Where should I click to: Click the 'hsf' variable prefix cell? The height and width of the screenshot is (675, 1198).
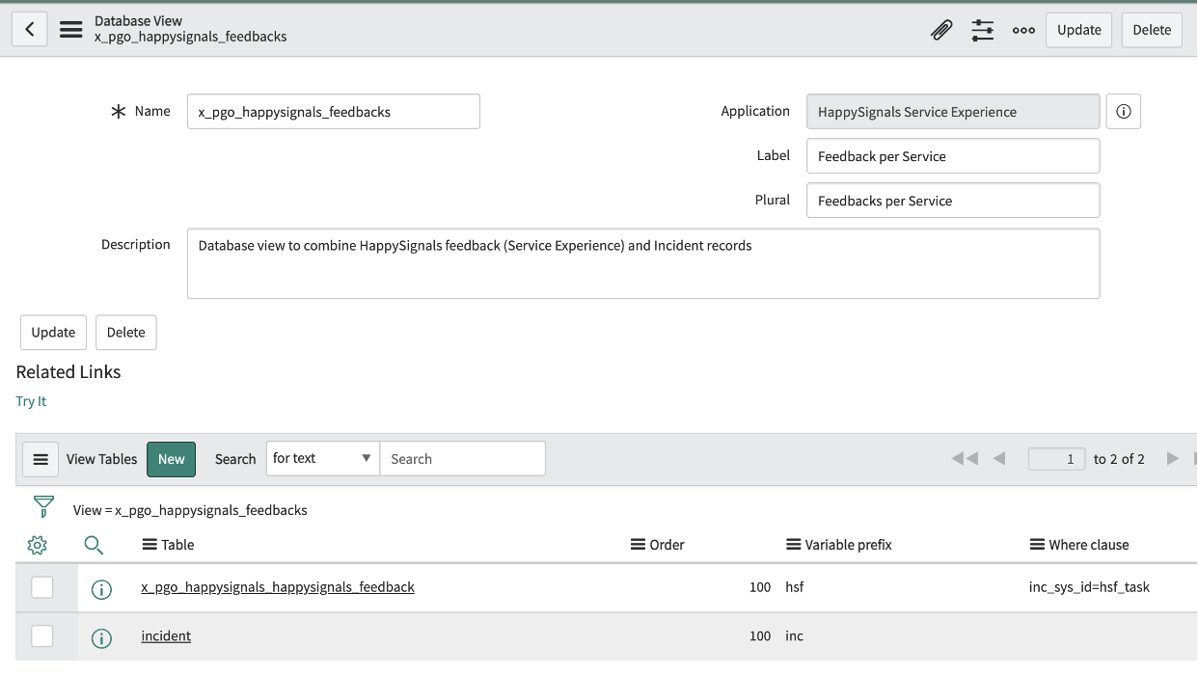[x=795, y=587]
